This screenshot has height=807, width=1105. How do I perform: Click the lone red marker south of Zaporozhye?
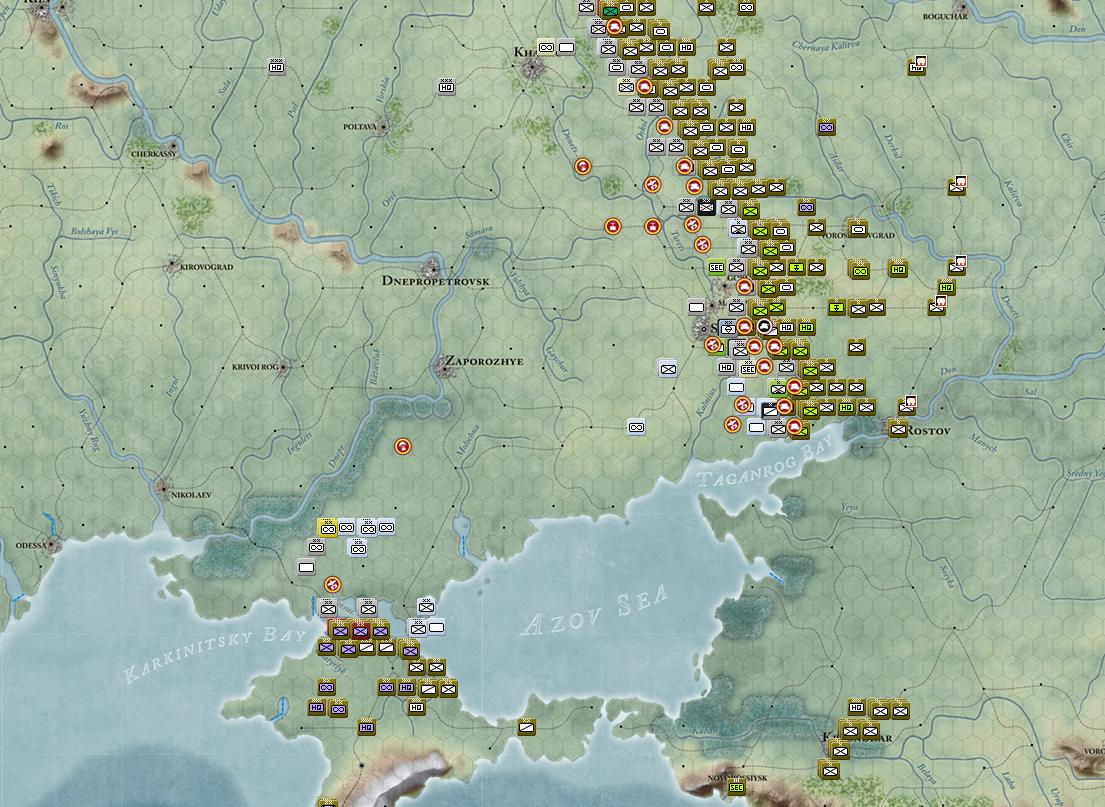tap(402, 446)
